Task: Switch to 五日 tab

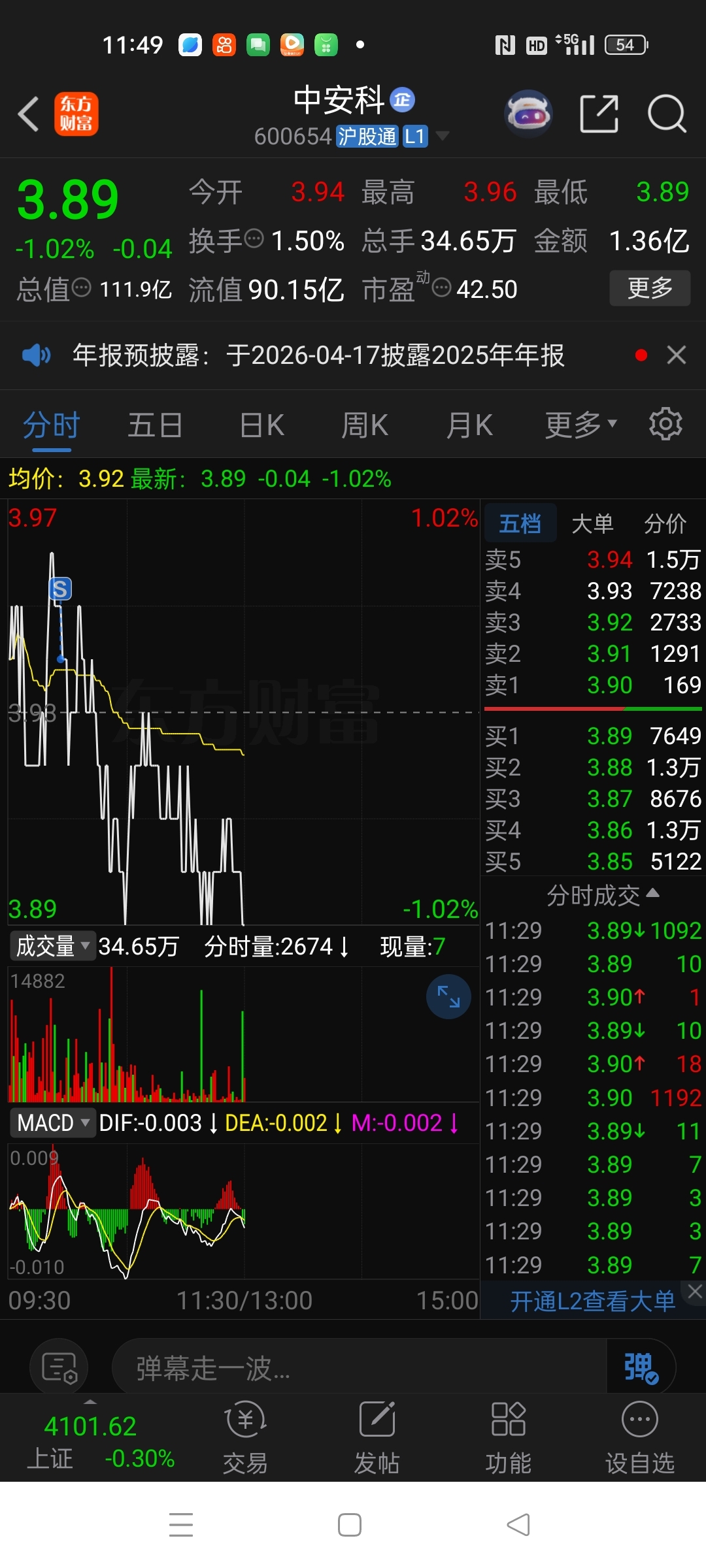Action: click(x=155, y=425)
